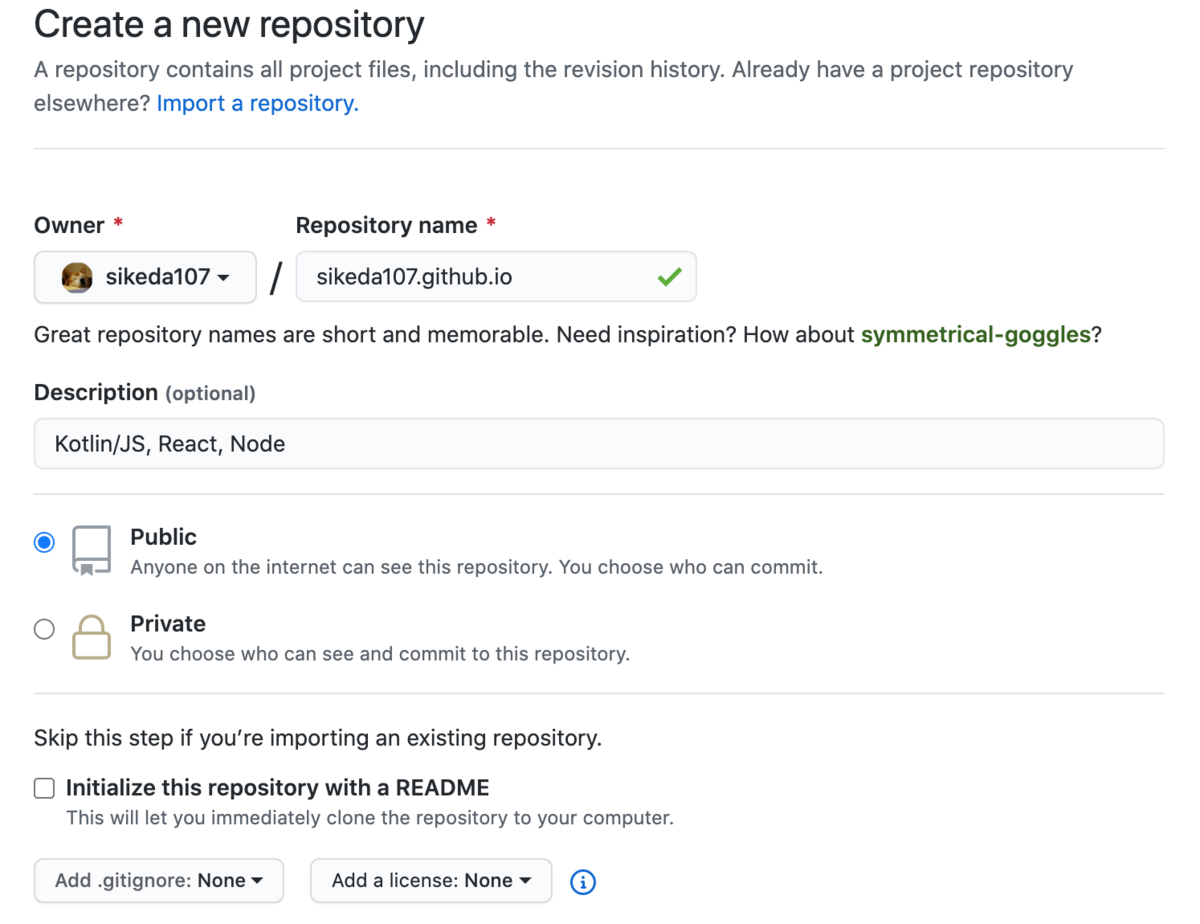The width and height of the screenshot is (1200, 924).
Task: Click the Kotlin/JS, React, Node description text
Action: (168, 443)
